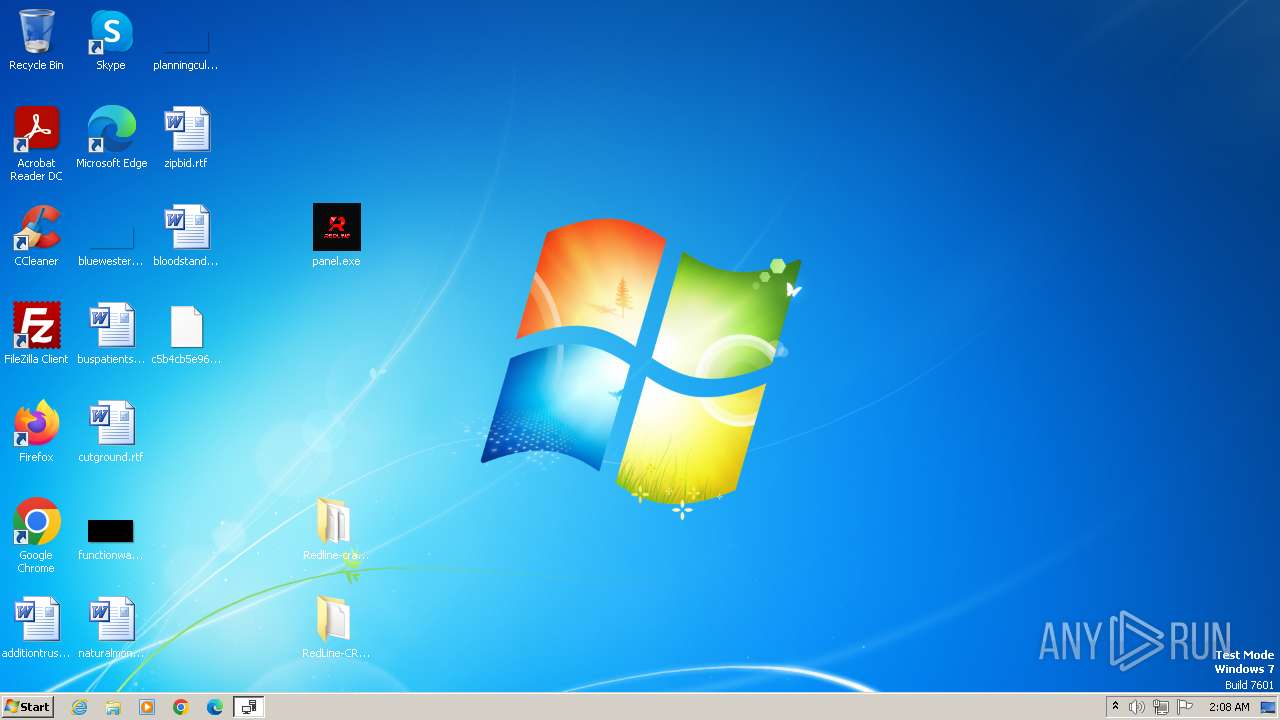Viewport: 1280px width, 720px height.
Task: Click the 2:08 AM clock
Action: pyautogui.click(x=1229, y=707)
